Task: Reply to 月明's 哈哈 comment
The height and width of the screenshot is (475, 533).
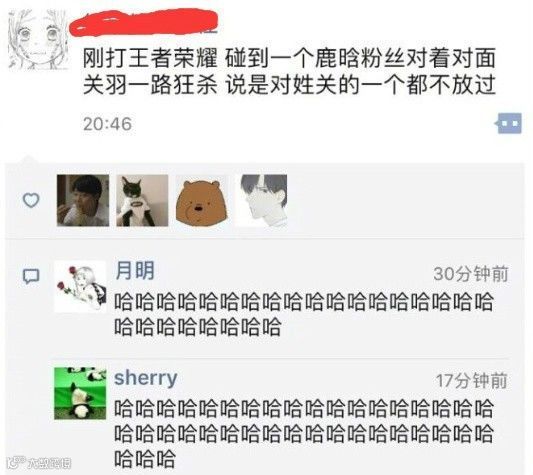Action: point(304,314)
